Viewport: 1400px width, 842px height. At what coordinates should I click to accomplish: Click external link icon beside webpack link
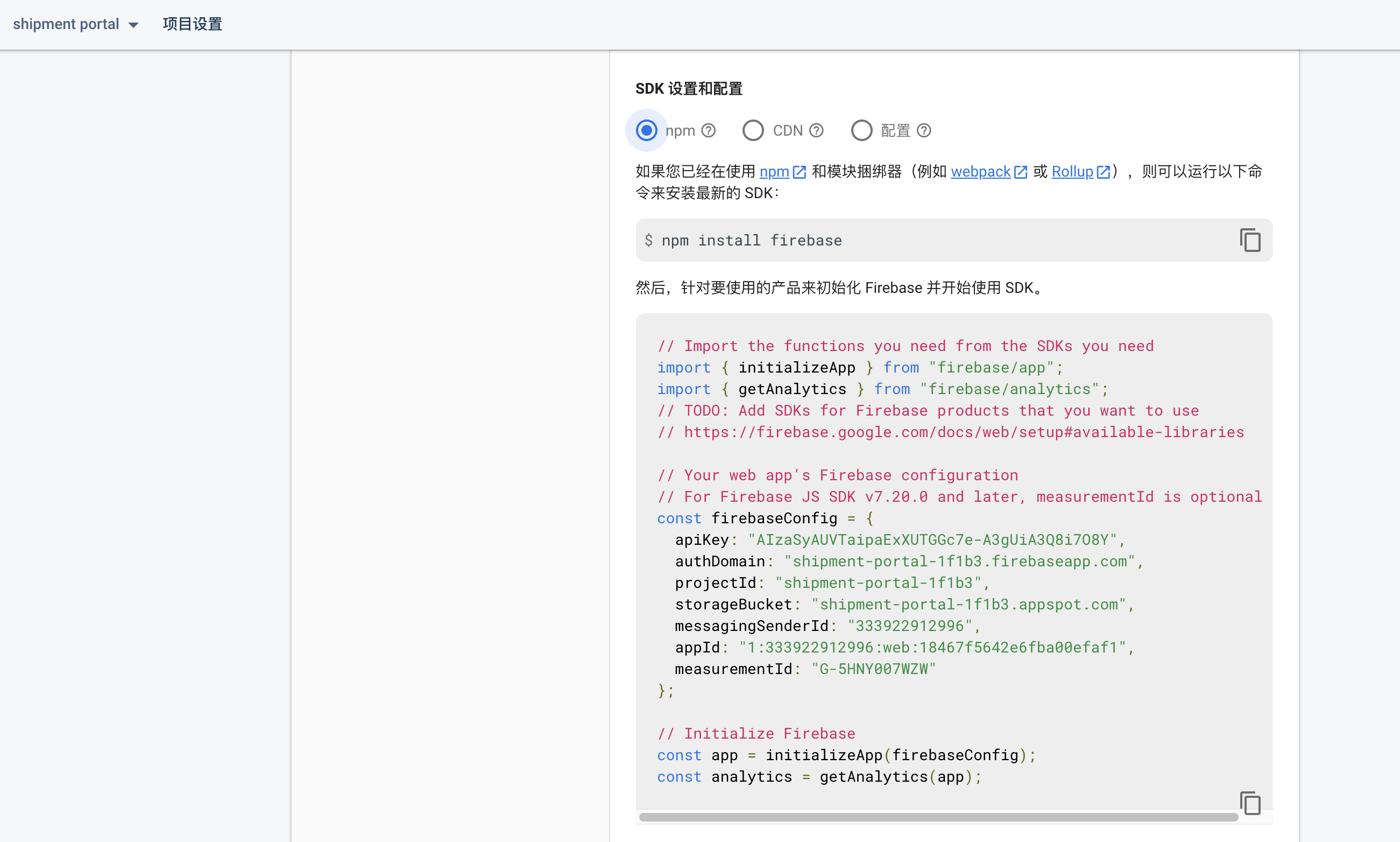pos(1020,172)
